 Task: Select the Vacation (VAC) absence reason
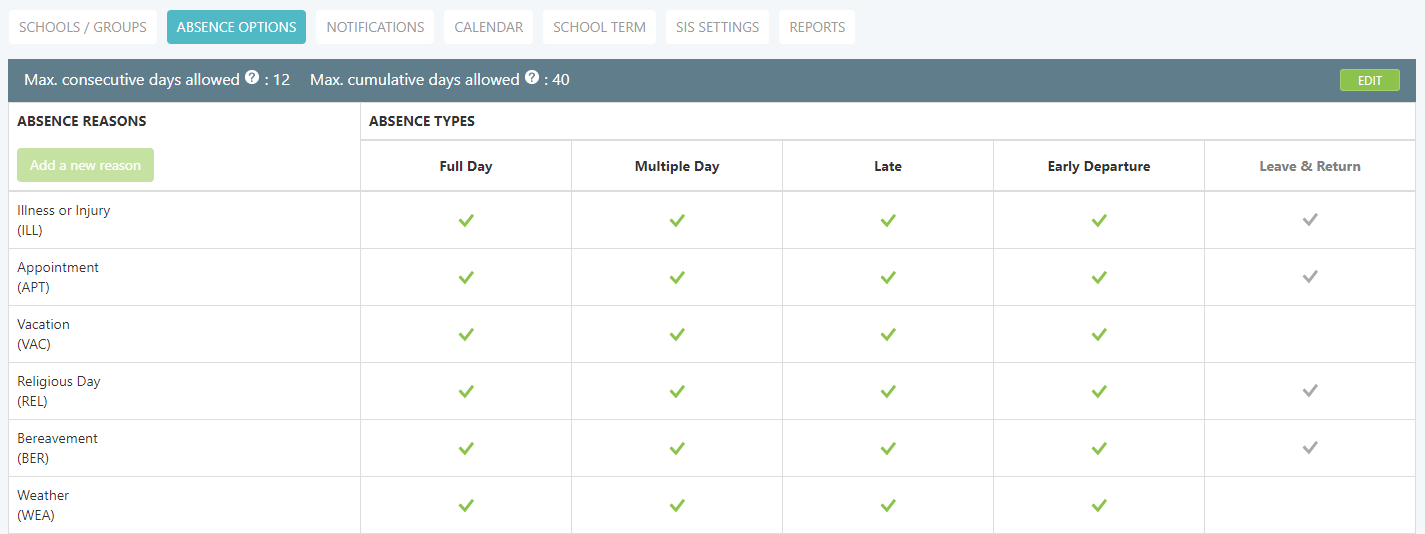(44, 334)
